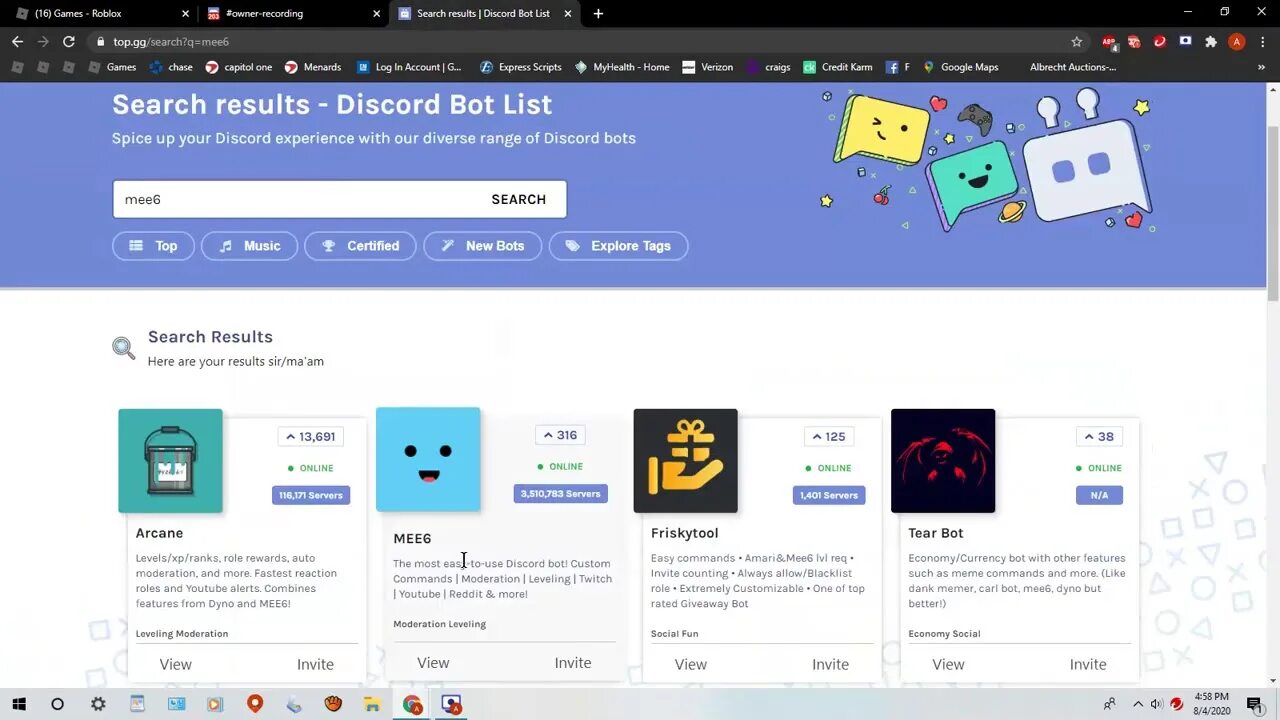This screenshot has width=1280, height=720.
Task: Open the Google Maps bookmark
Action: [960, 67]
